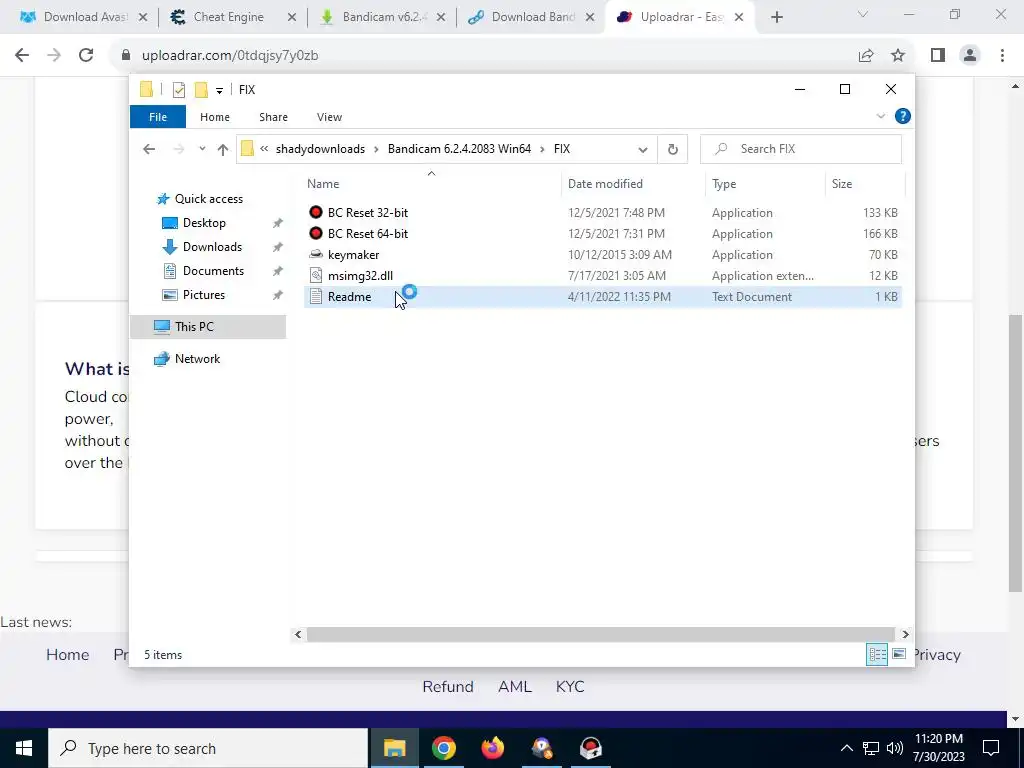The width and height of the screenshot is (1024, 768).
Task: Open the View ribbon tab
Action: click(x=329, y=117)
